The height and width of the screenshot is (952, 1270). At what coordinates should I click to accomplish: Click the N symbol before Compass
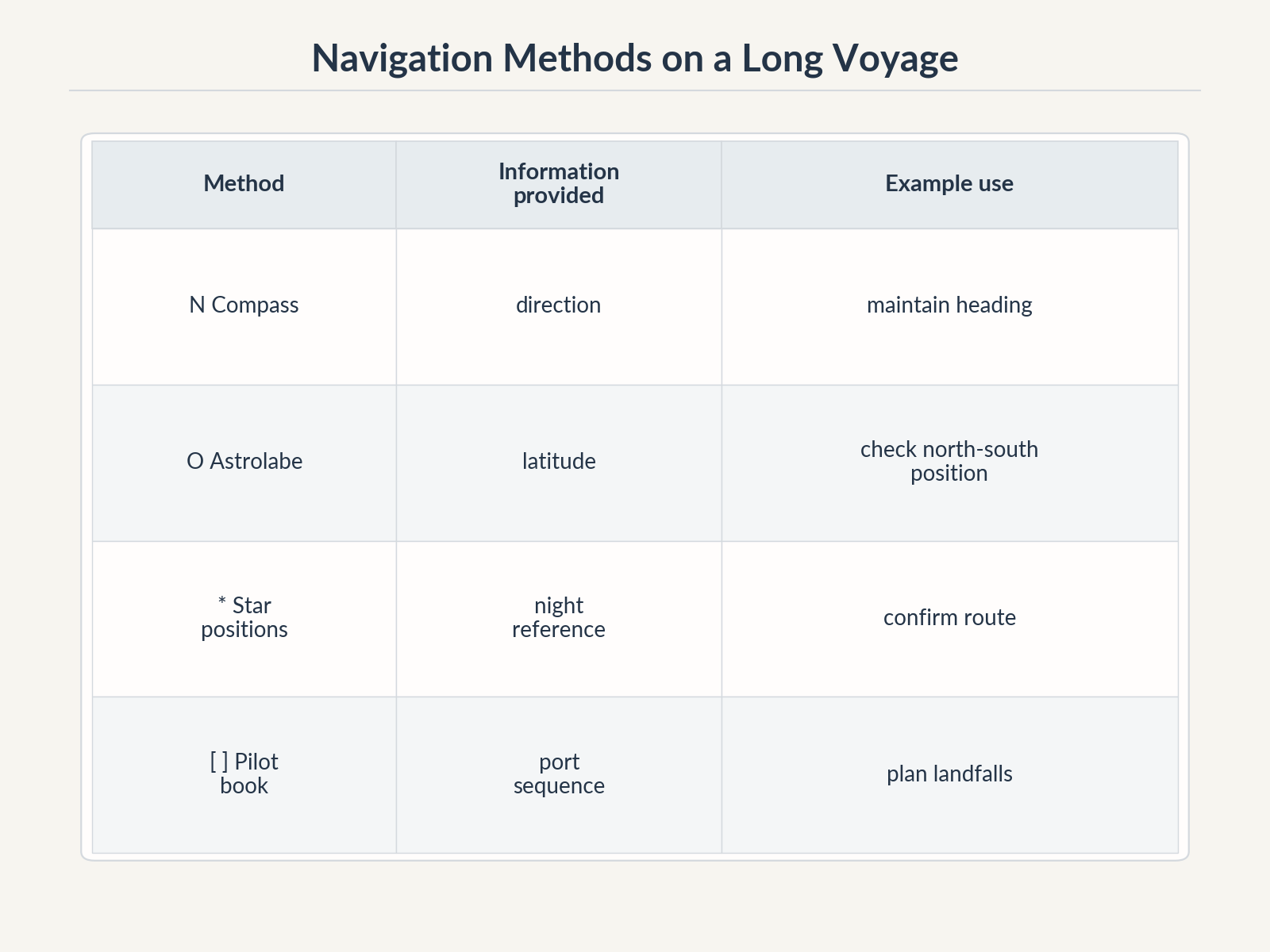click(198, 305)
